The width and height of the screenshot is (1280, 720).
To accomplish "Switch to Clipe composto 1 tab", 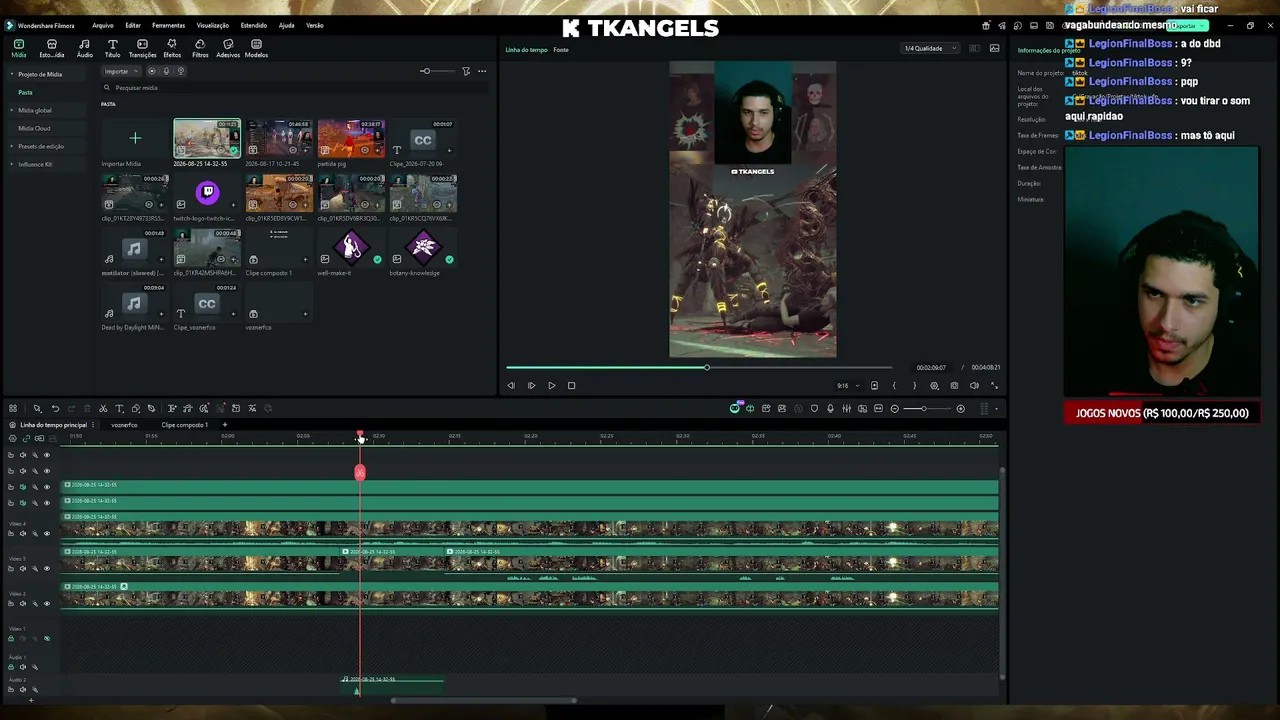I will pyautogui.click(x=185, y=425).
